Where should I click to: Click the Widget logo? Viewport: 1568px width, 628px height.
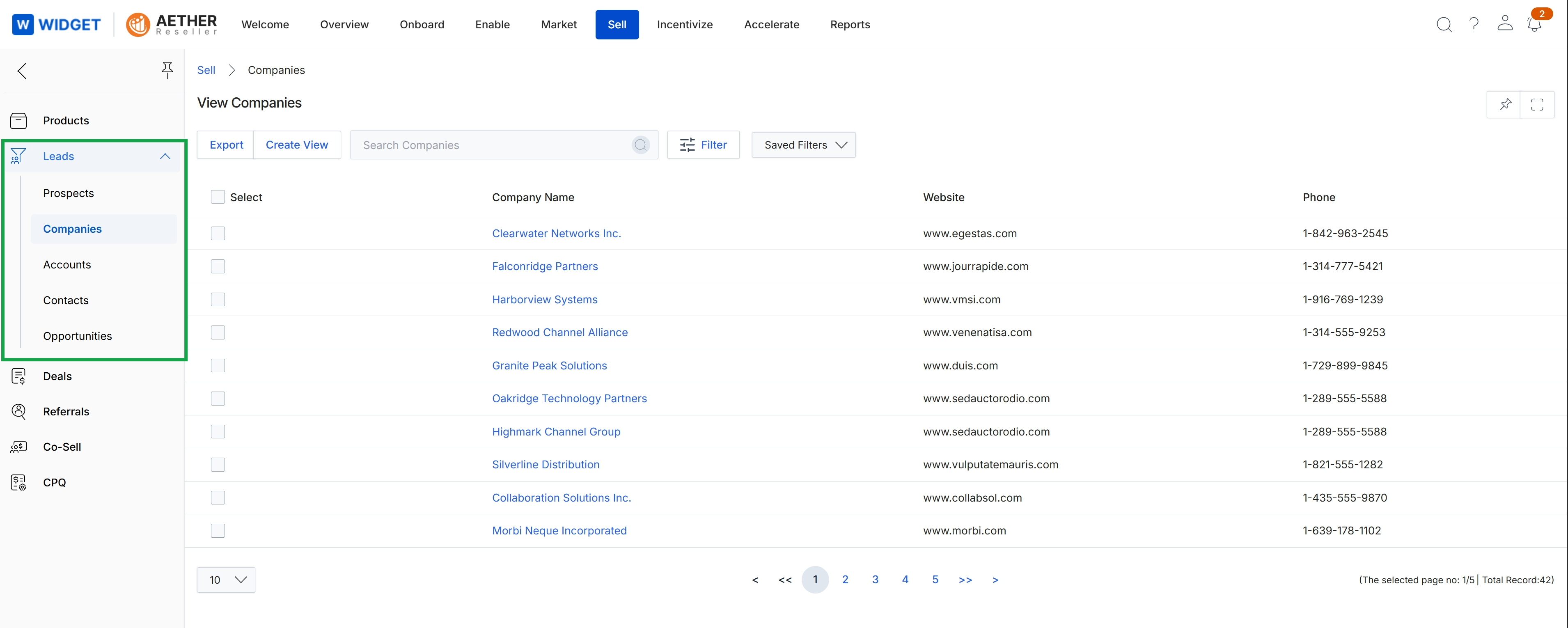coord(56,24)
